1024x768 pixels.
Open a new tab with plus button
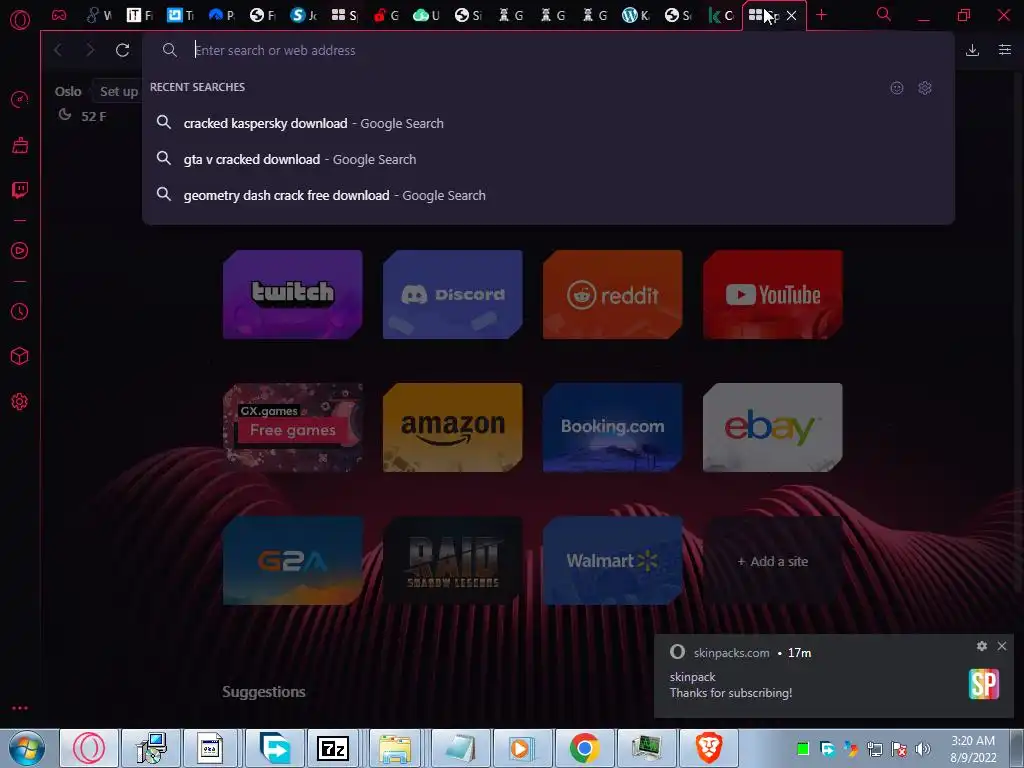coord(822,15)
